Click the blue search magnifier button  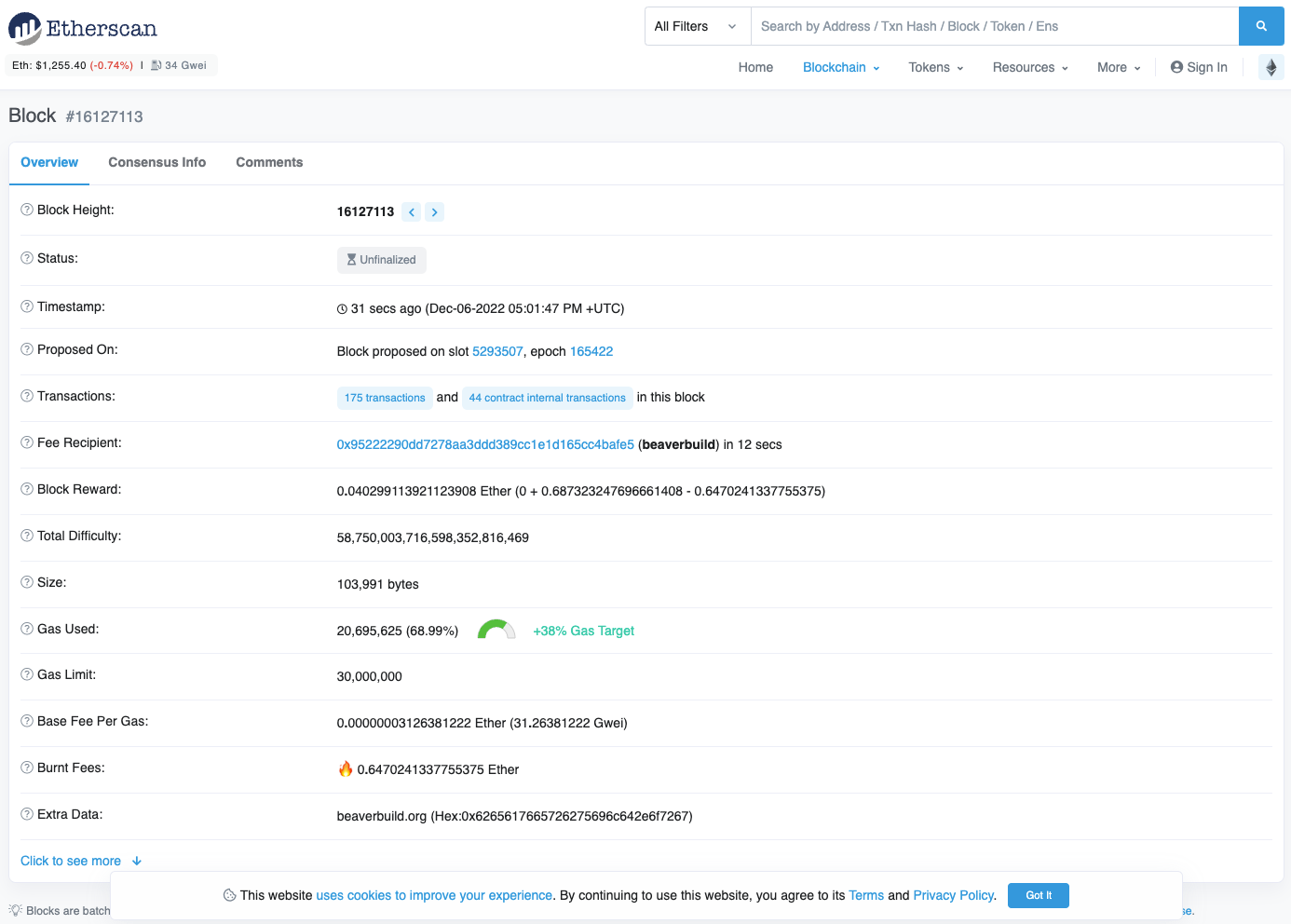click(1261, 26)
